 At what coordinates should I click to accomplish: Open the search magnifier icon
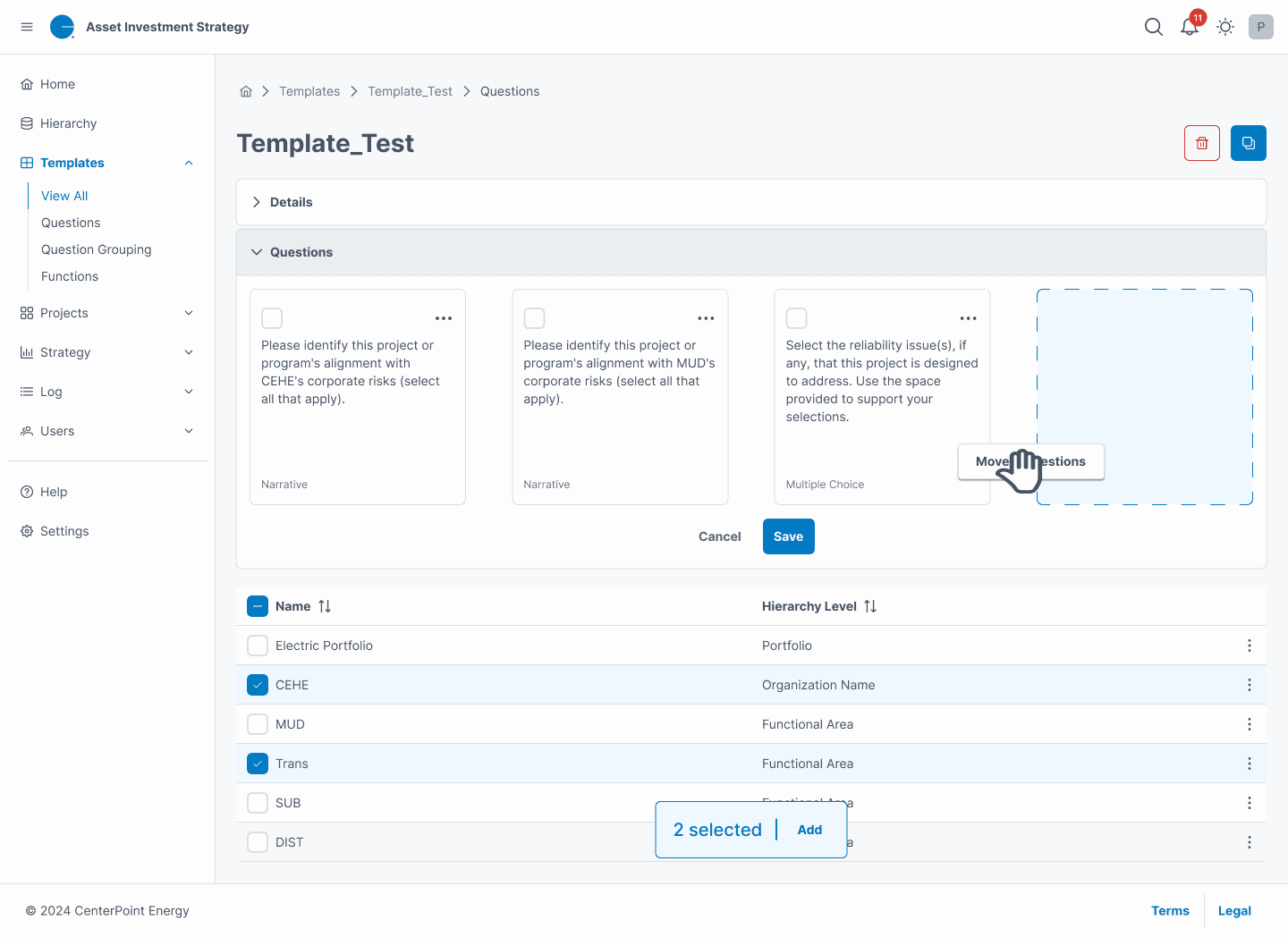coord(1154,27)
